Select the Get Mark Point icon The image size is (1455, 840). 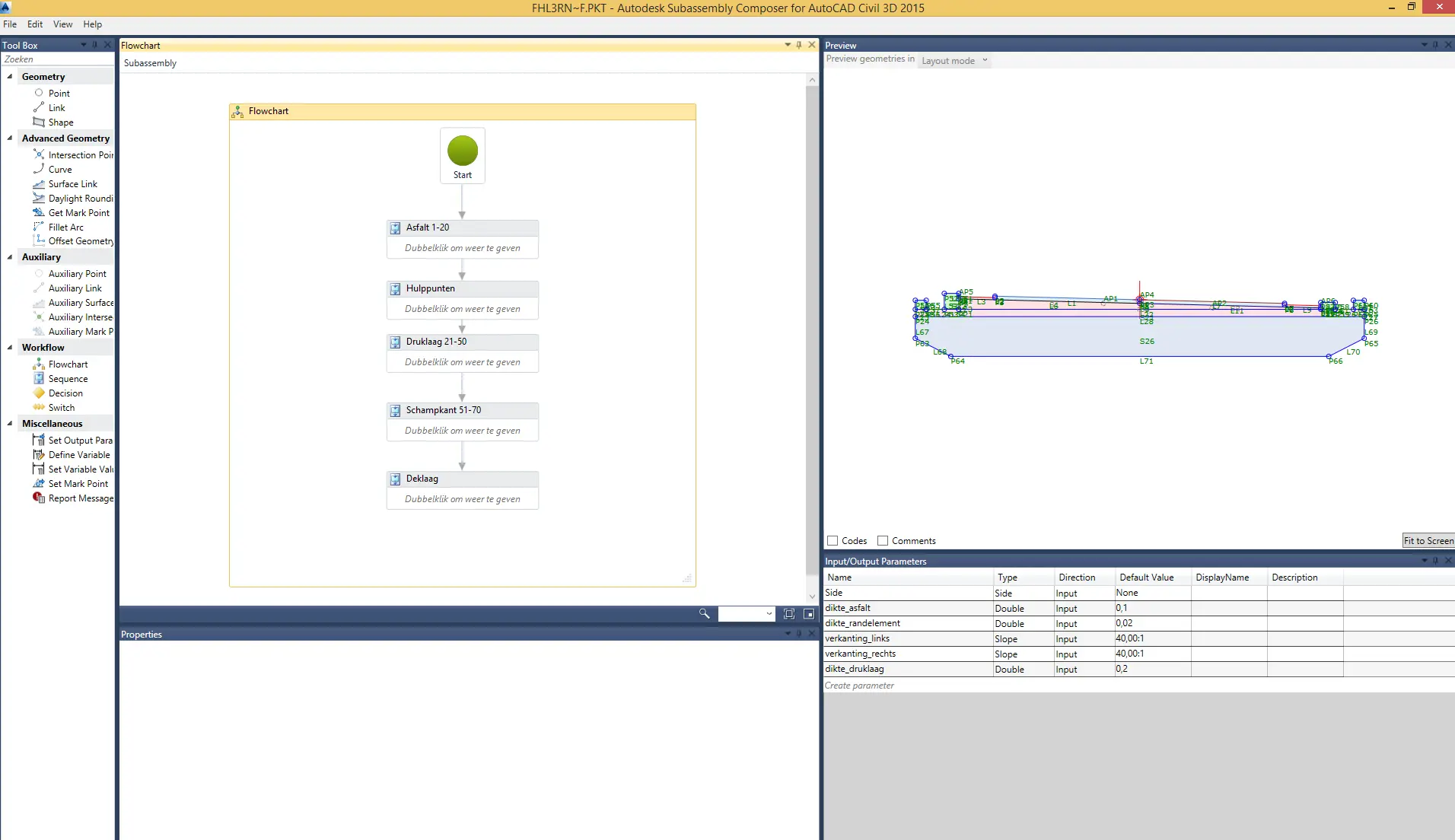39,212
